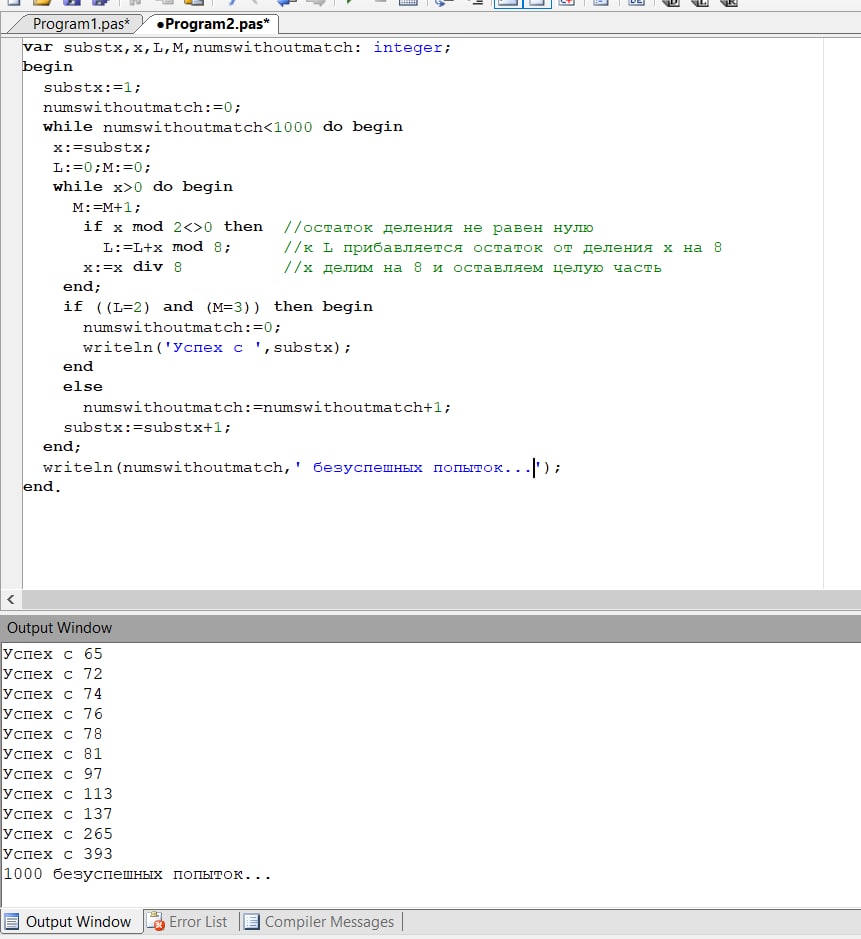Click output line 'Успех с 72'
The height and width of the screenshot is (939, 861).
click(x=53, y=674)
